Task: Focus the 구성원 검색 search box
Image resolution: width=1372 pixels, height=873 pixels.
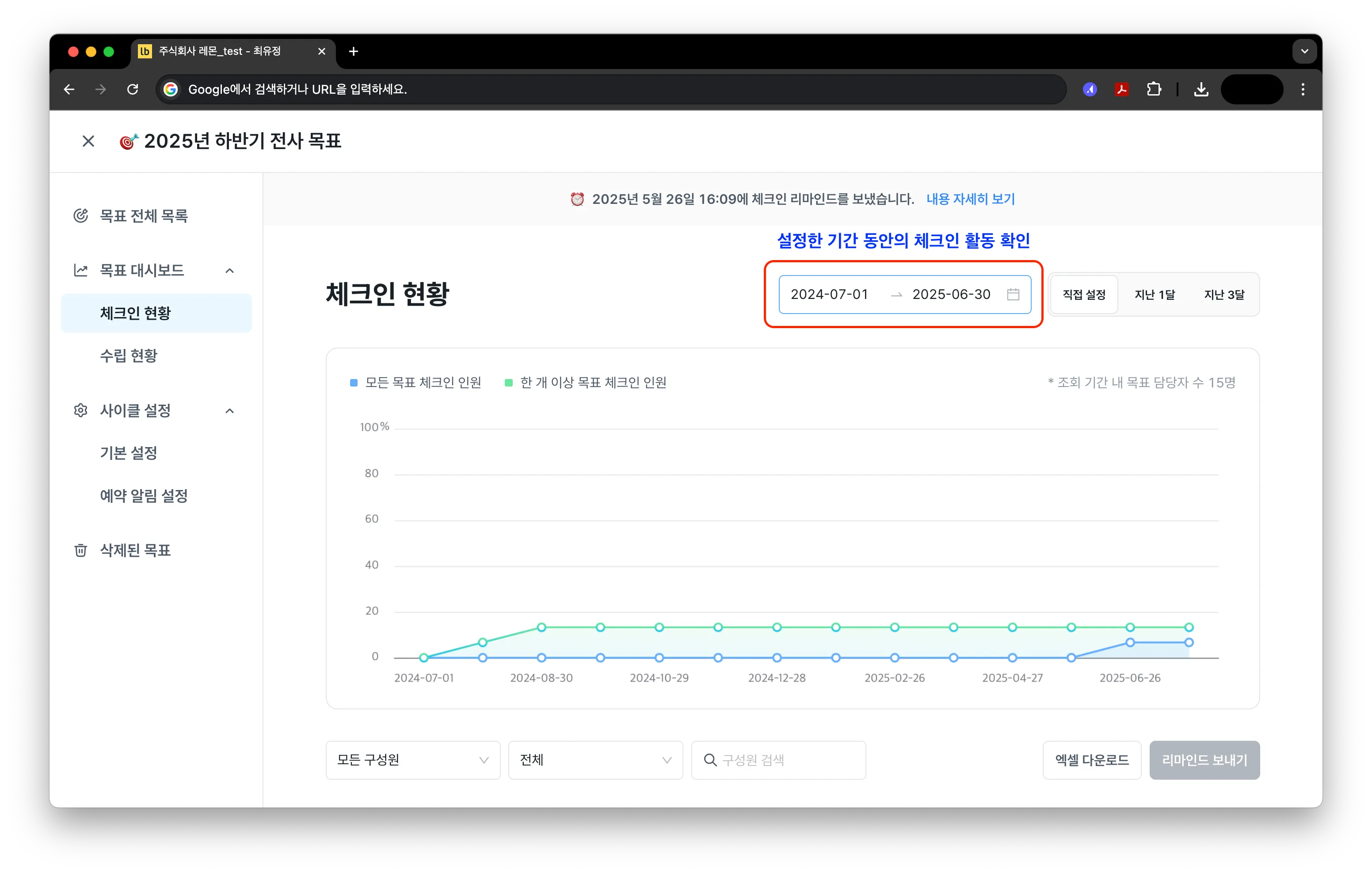Action: [778, 760]
